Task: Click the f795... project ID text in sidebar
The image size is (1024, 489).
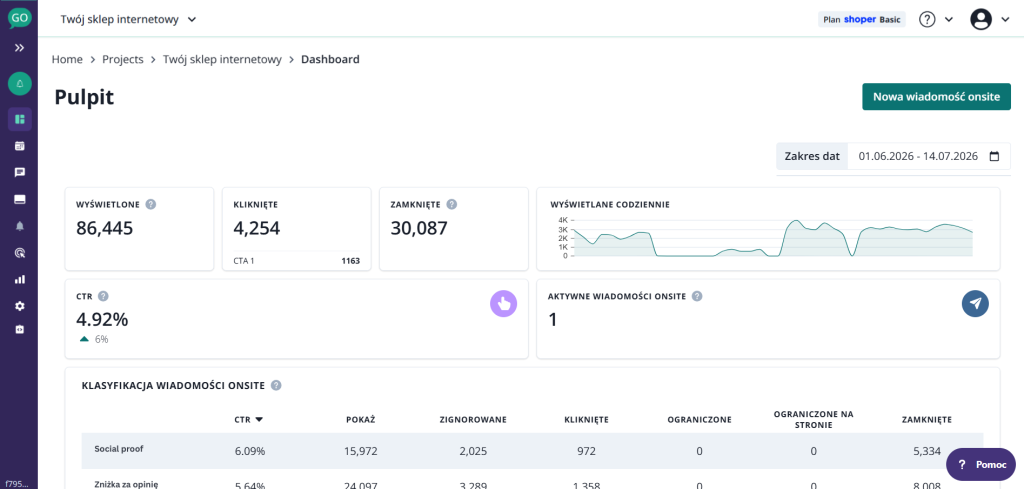Action: click(17, 484)
